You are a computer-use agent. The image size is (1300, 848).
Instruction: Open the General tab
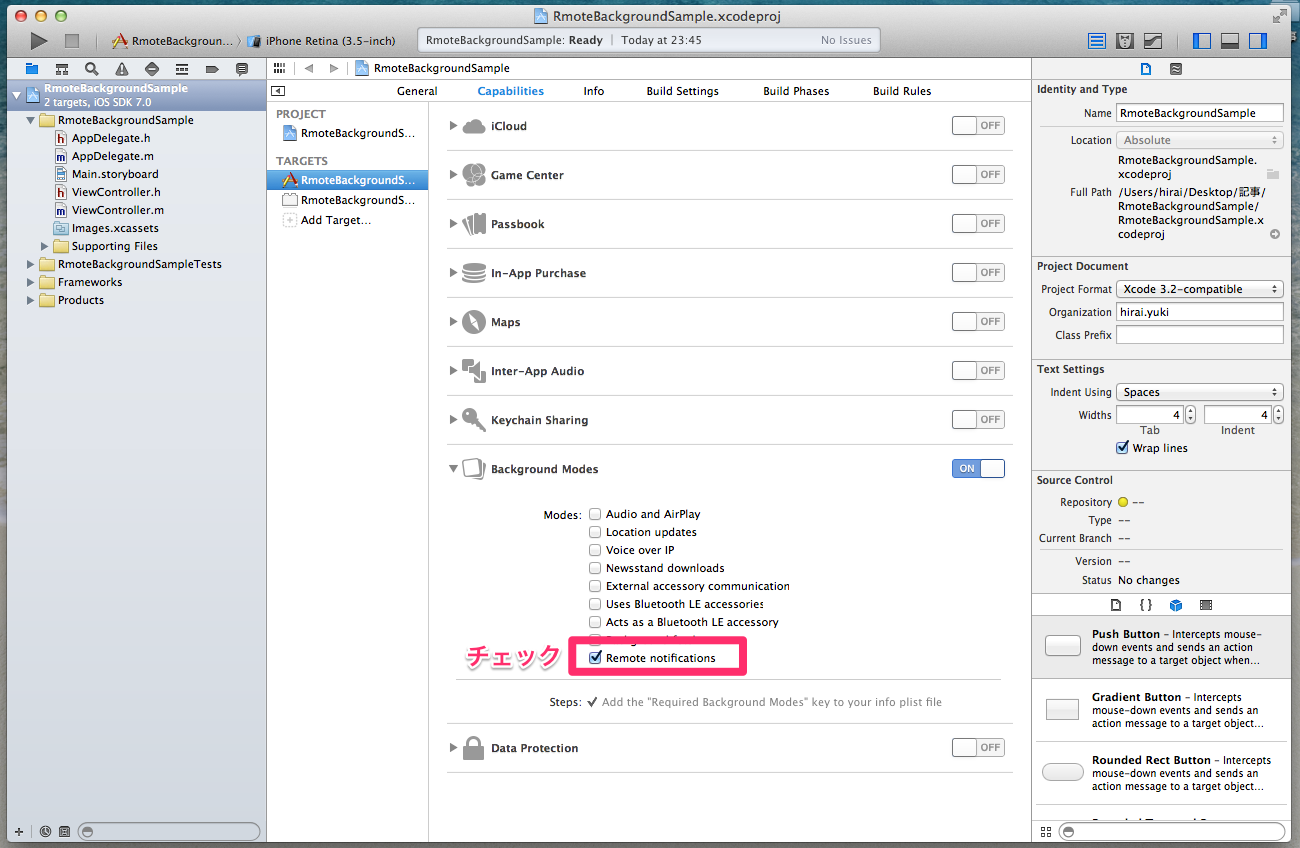click(417, 90)
